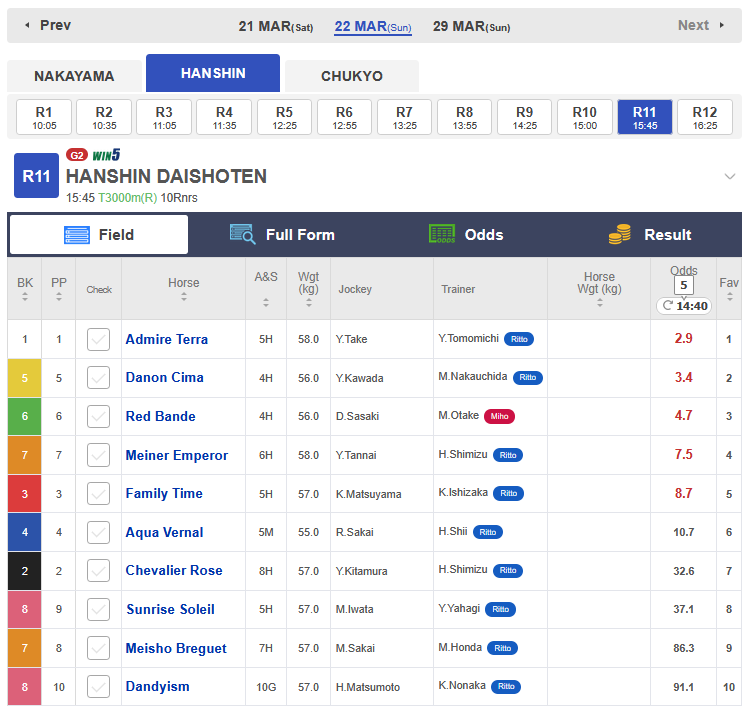Open race R12 at 16:25
This screenshot has height=709, width=752.
705,117
